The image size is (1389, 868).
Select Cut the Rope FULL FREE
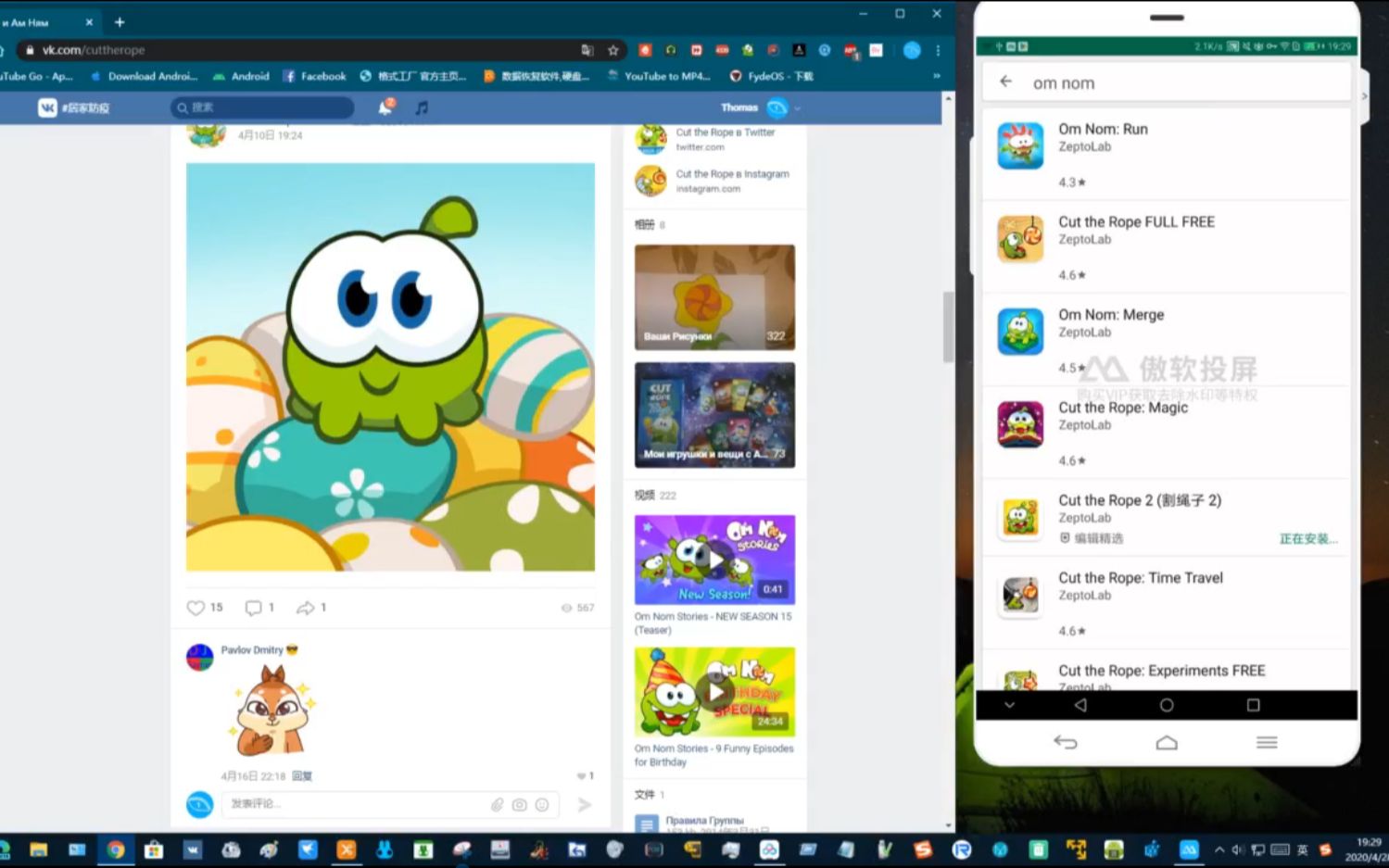[1166, 247]
